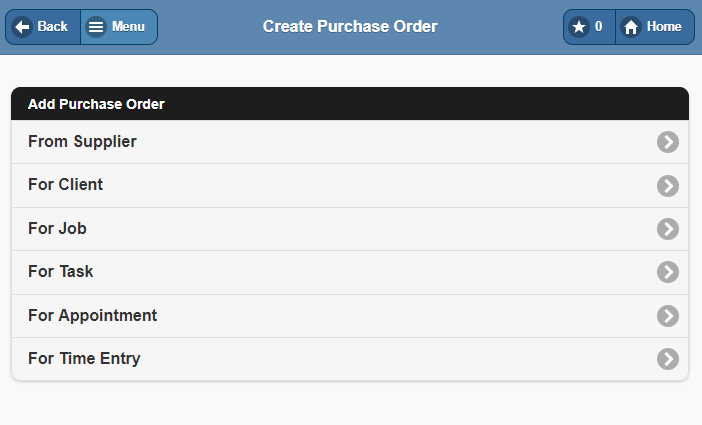Click the Create Purchase Order title
Image resolution: width=702 pixels, height=425 pixels.
[x=350, y=27]
